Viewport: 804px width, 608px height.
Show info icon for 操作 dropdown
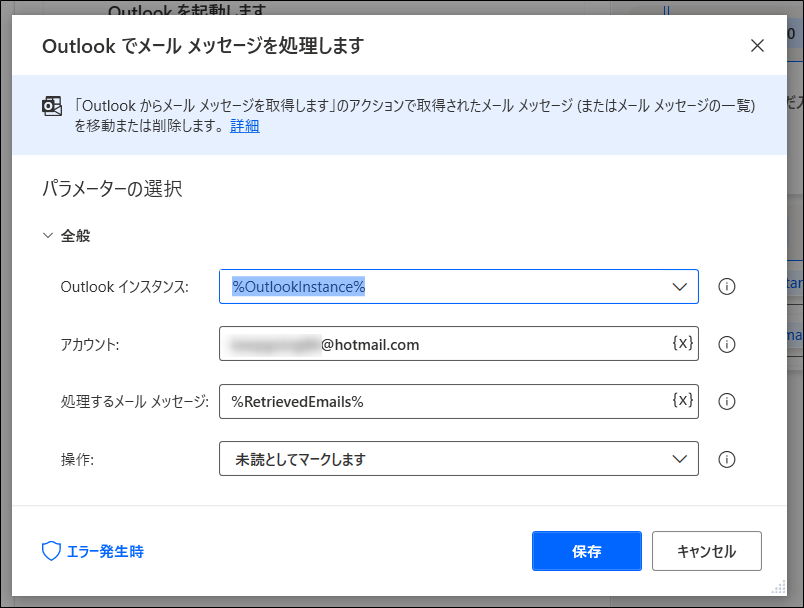pos(726,459)
